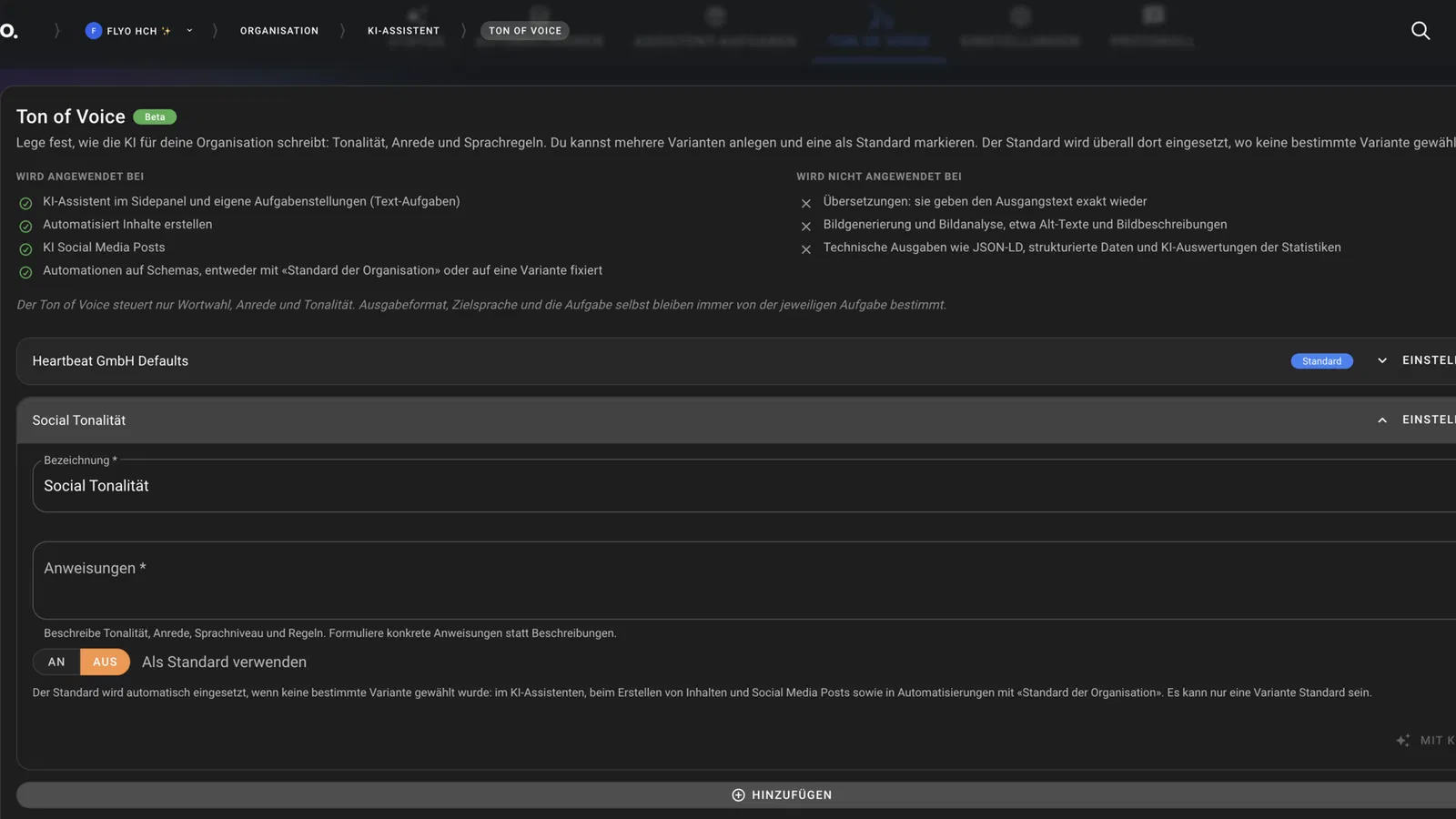Open the dropdown chevron next to FLYO HCH

189,31
